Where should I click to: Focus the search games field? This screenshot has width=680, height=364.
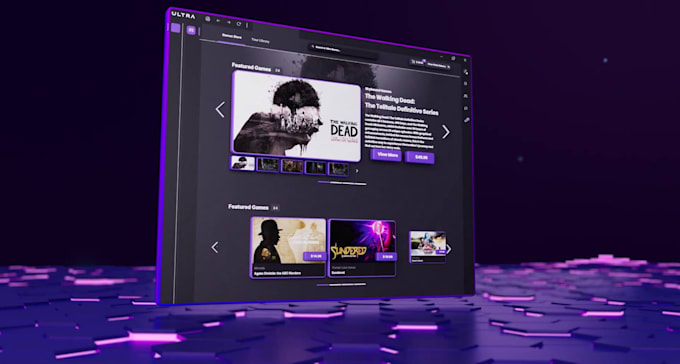tap(343, 50)
